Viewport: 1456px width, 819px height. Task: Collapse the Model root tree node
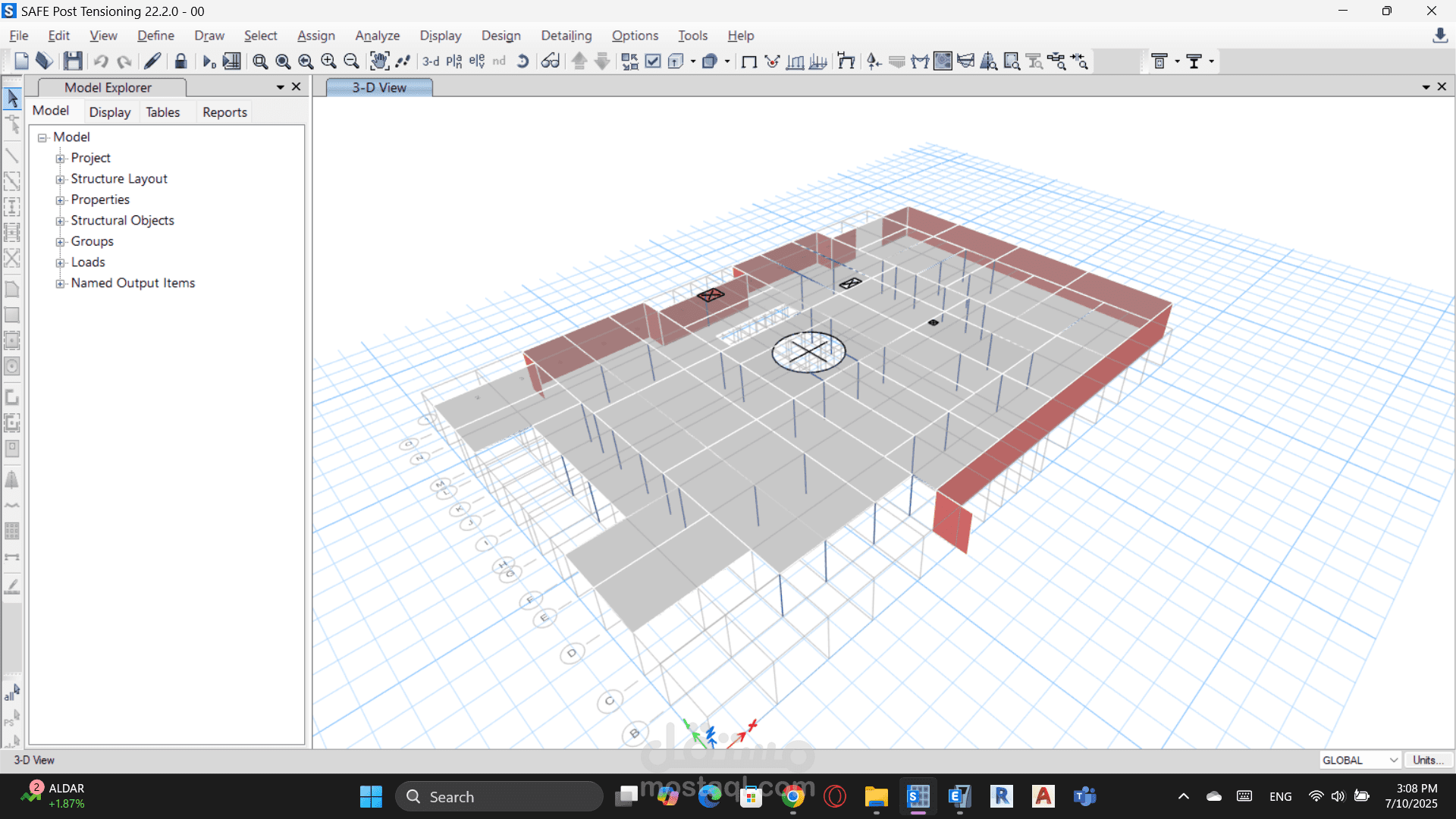42,137
